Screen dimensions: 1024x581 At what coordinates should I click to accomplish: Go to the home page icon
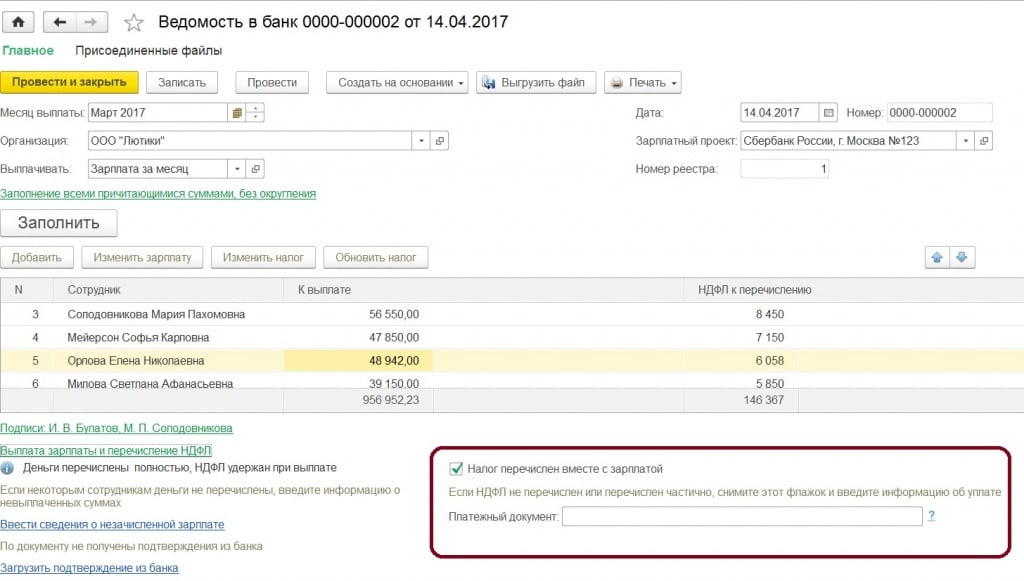(x=18, y=22)
